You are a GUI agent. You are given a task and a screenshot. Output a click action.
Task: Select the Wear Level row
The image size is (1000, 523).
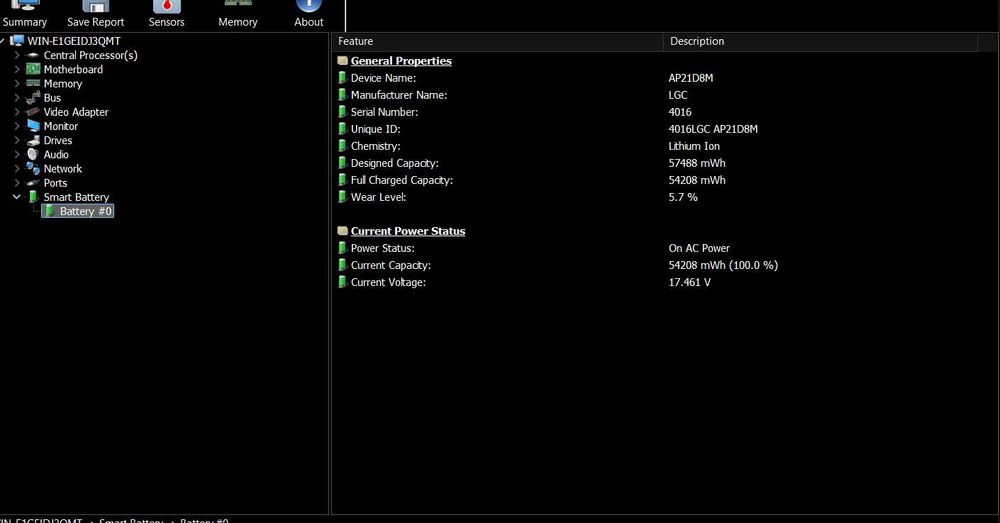[x=380, y=197]
